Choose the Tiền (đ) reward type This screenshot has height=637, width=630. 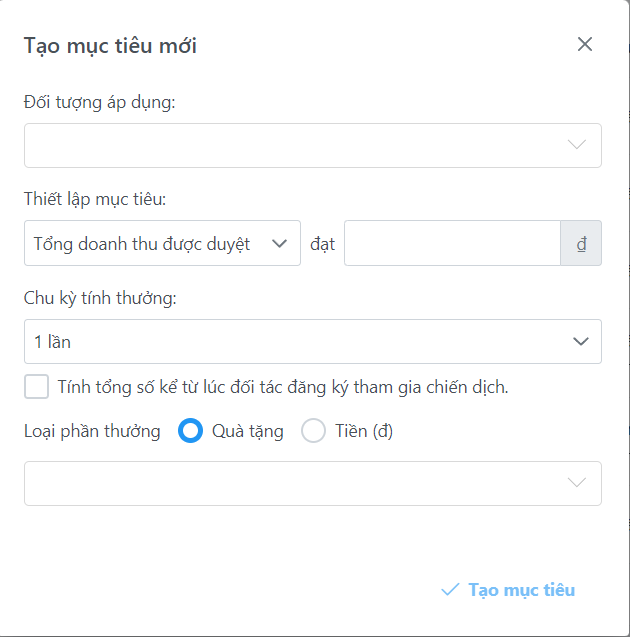314,431
